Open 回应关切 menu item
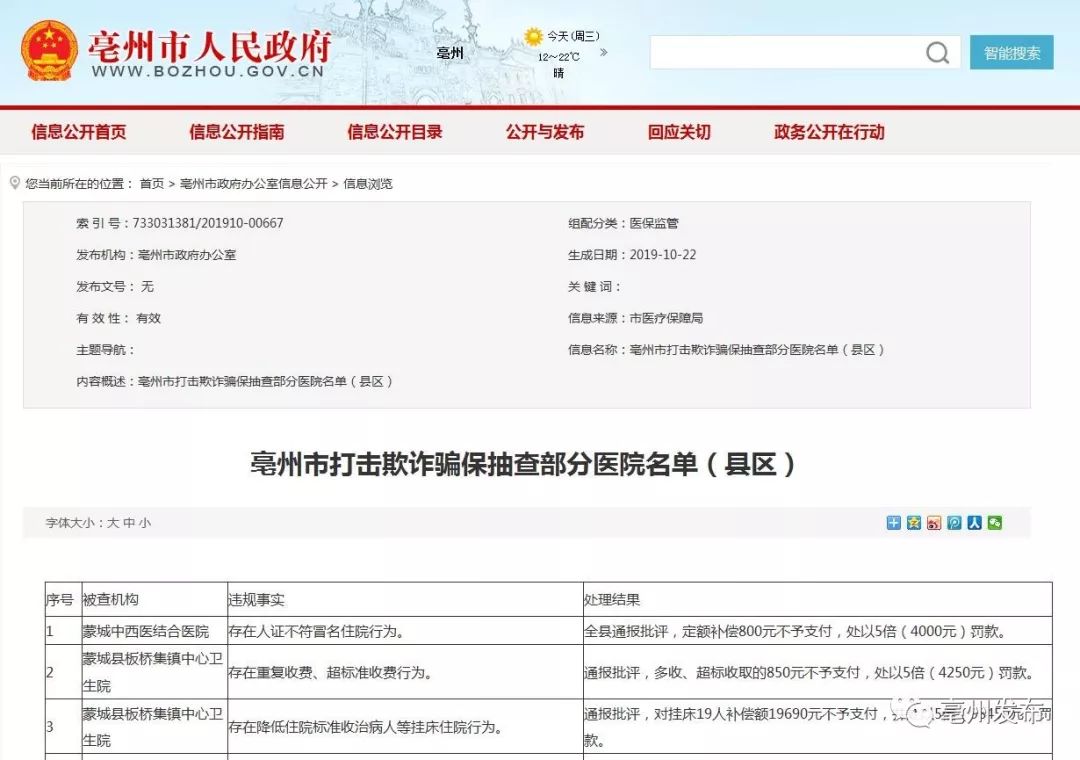This screenshot has width=1080, height=760. 679,132
